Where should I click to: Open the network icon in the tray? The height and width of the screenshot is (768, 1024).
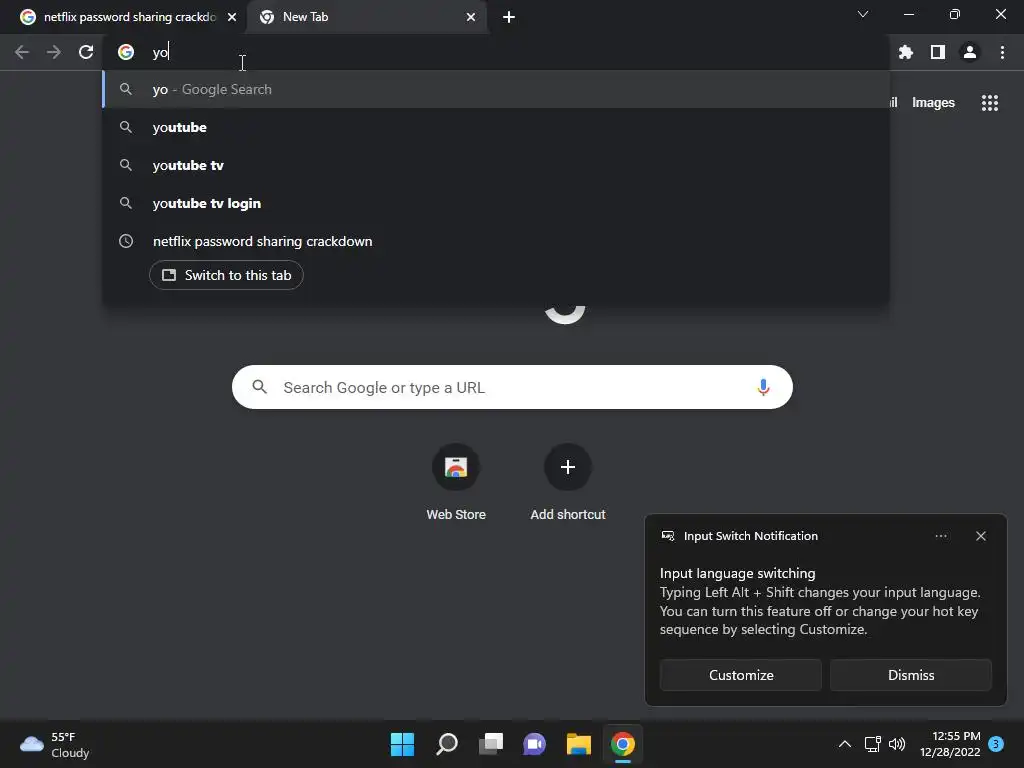[872, 744]
